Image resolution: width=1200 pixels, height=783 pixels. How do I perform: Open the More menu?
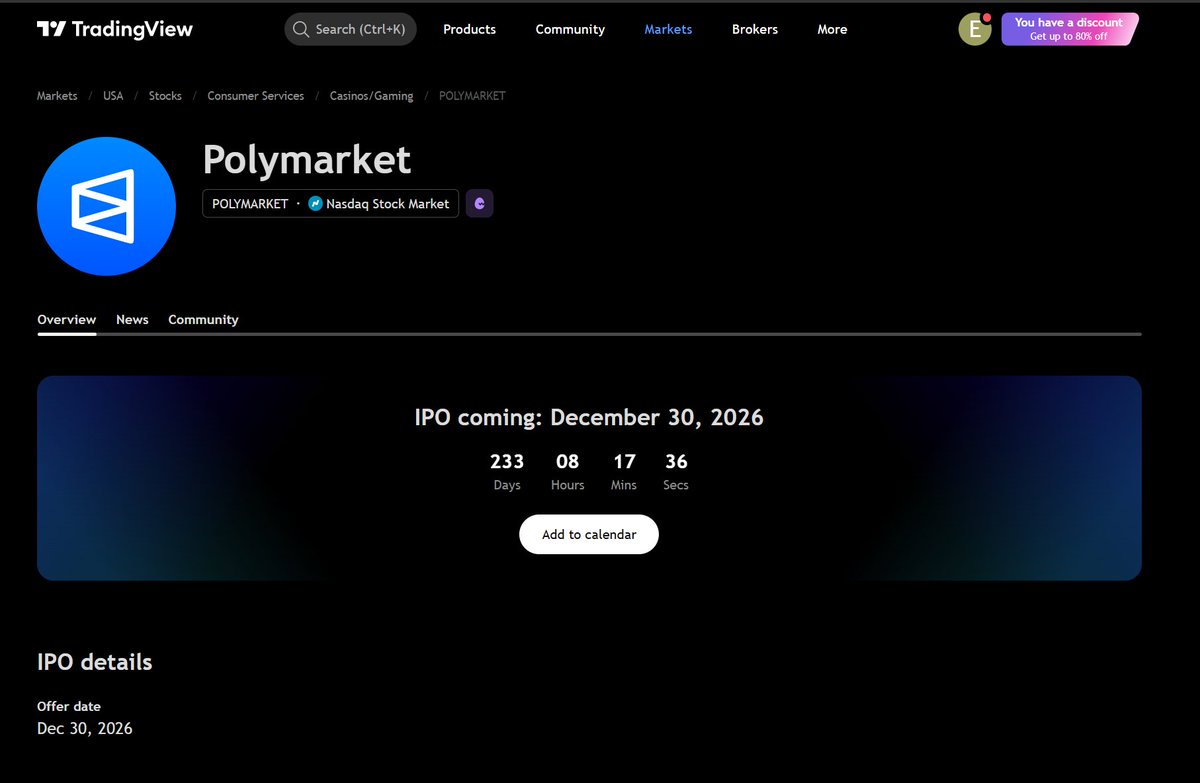coord(832,29)
